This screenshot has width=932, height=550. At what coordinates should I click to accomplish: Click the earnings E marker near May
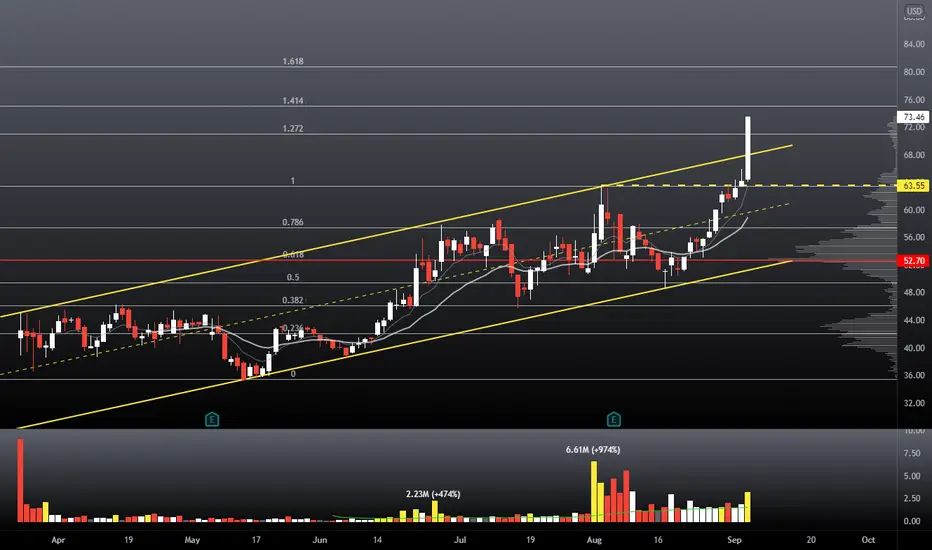click(x=212, y=419)
